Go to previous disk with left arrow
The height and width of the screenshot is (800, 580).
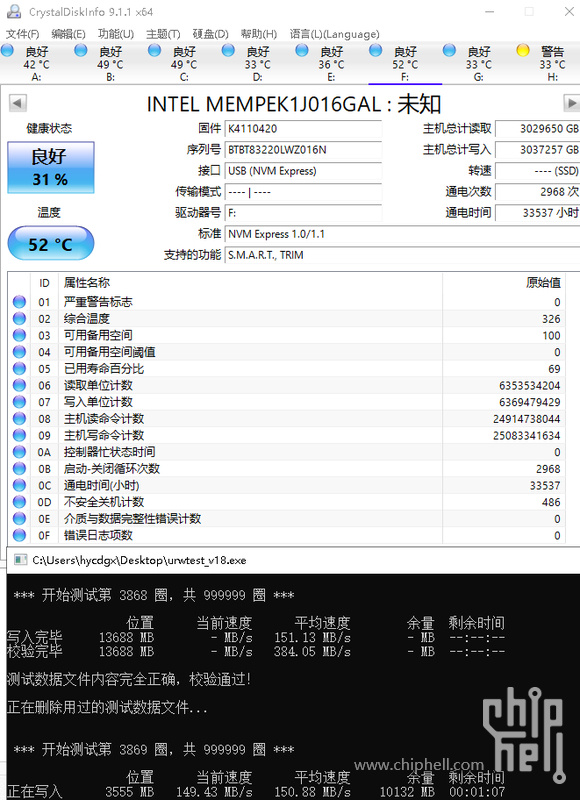pos(17,103)
